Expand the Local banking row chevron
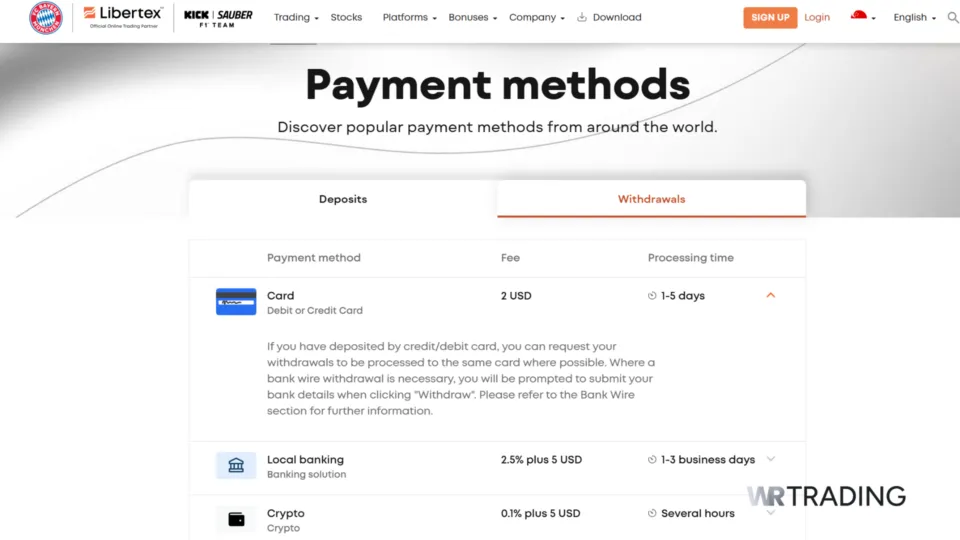Viewport: 960px width, 540px height. tap(771, 459)
